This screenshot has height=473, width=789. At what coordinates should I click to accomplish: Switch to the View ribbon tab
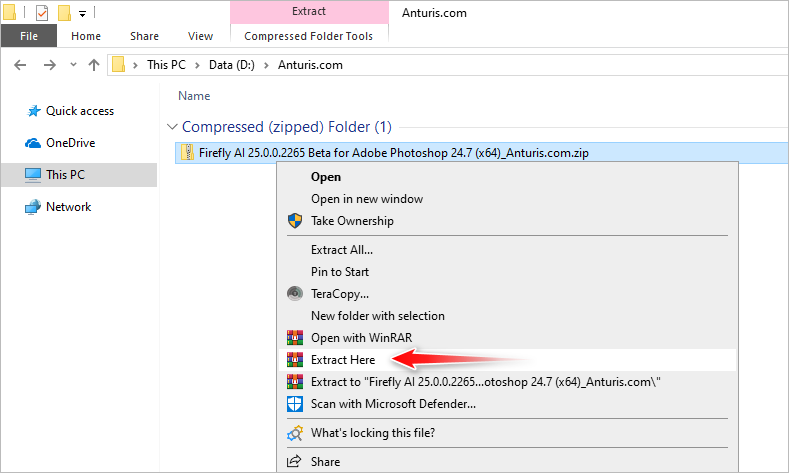[200, 36]
